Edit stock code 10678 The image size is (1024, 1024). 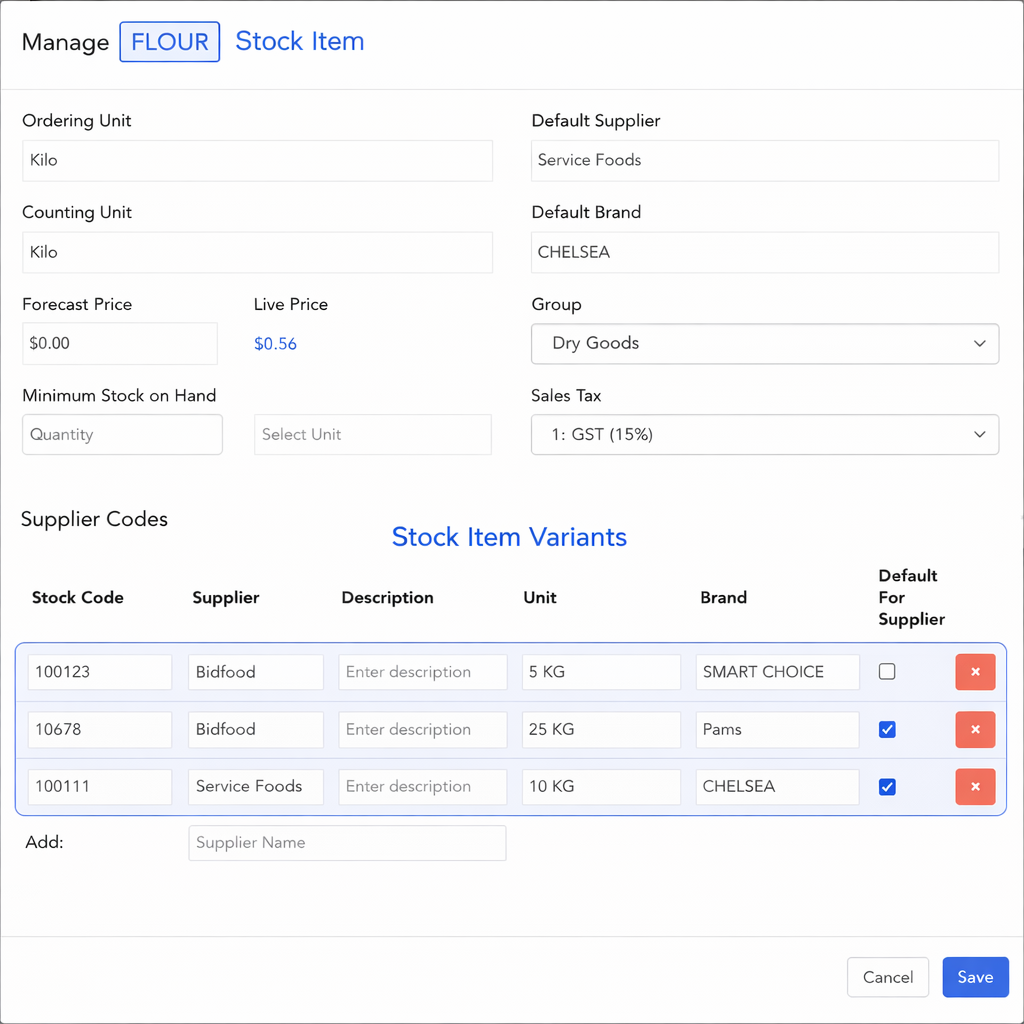point(99,729)
